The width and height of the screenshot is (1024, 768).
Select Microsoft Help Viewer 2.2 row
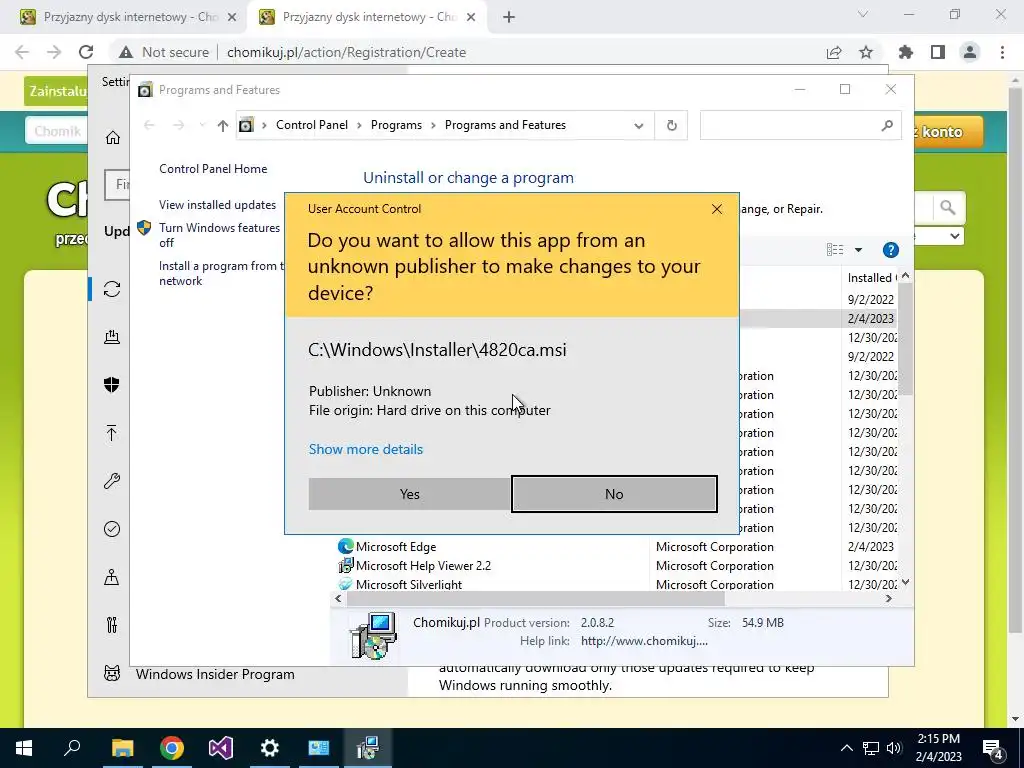618,566
